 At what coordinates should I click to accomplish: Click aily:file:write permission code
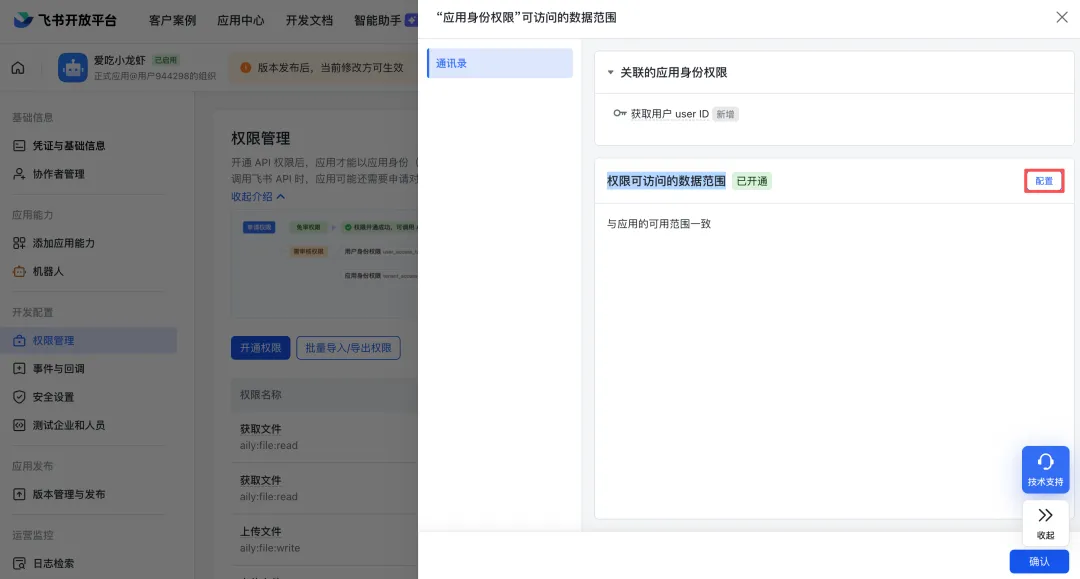pyautogui.click(x=270, y=548)
